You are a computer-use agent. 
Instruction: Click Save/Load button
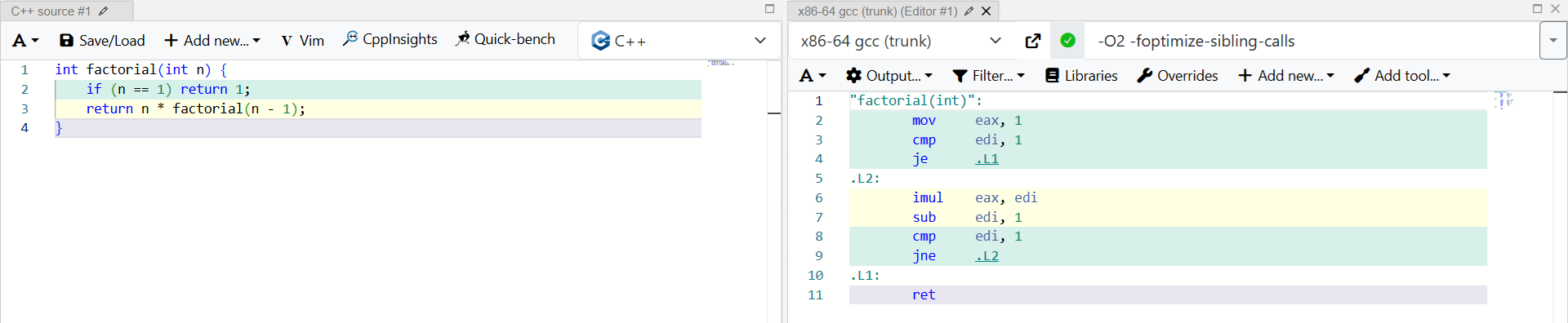pyautogui.click(x=102, y=41)
